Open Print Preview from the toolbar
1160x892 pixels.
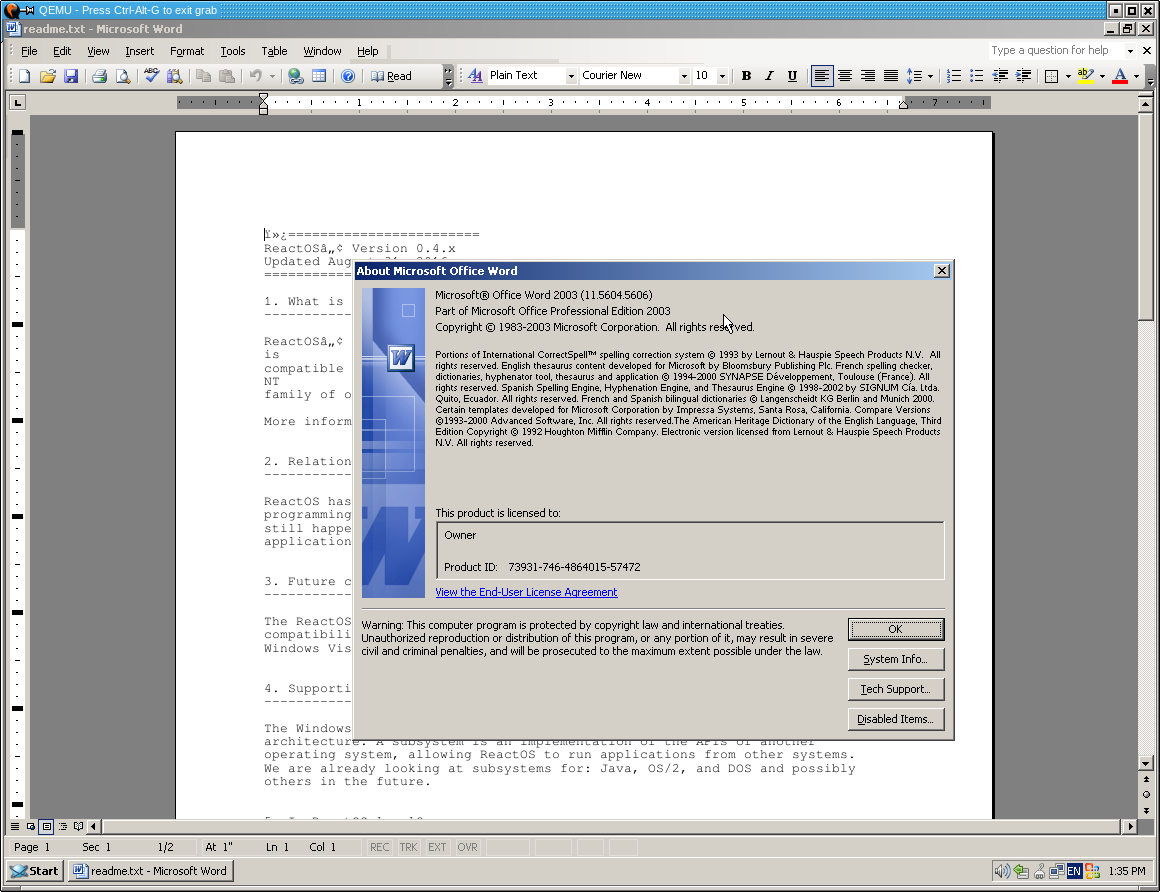123,76
